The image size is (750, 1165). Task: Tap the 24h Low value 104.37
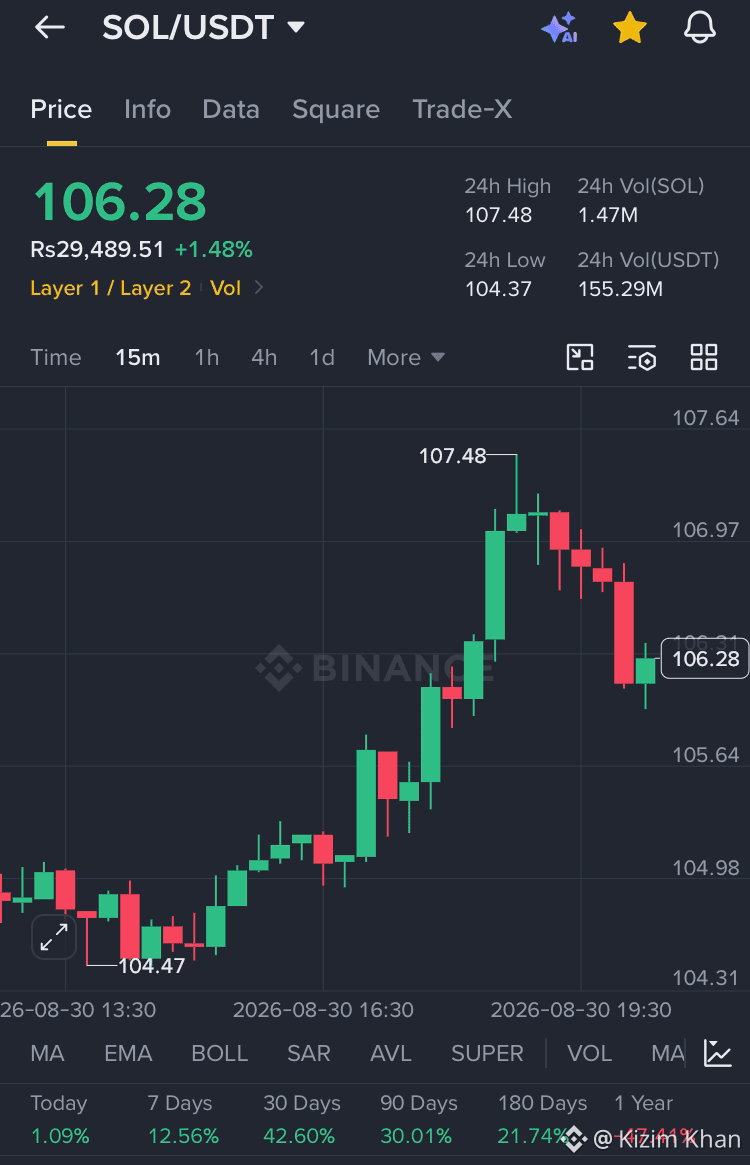pos(498,288)
